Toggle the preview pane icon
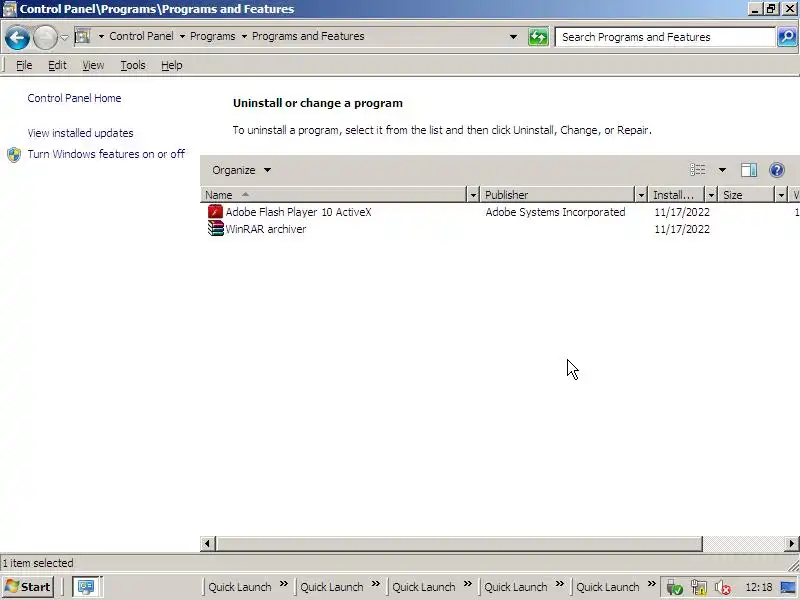Screen dimensions: 800x600 [748, 170]
